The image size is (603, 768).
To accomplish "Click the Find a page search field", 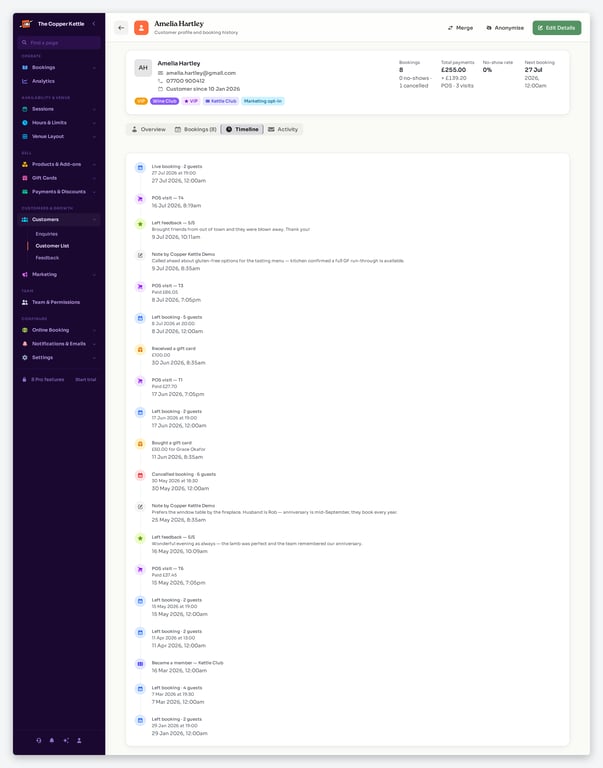I will (x=59, y=43).
